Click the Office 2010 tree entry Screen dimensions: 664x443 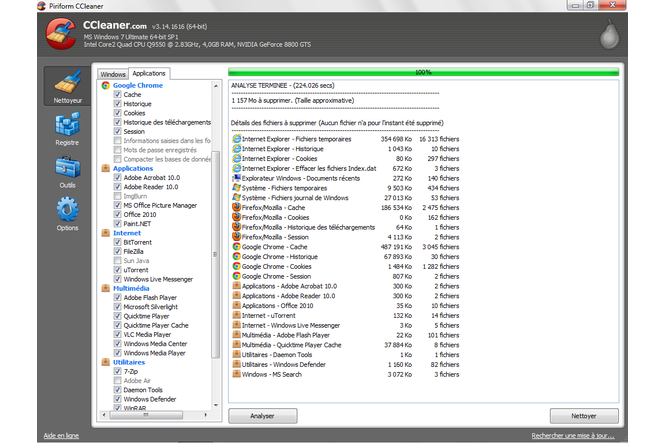tap(140, 214)
